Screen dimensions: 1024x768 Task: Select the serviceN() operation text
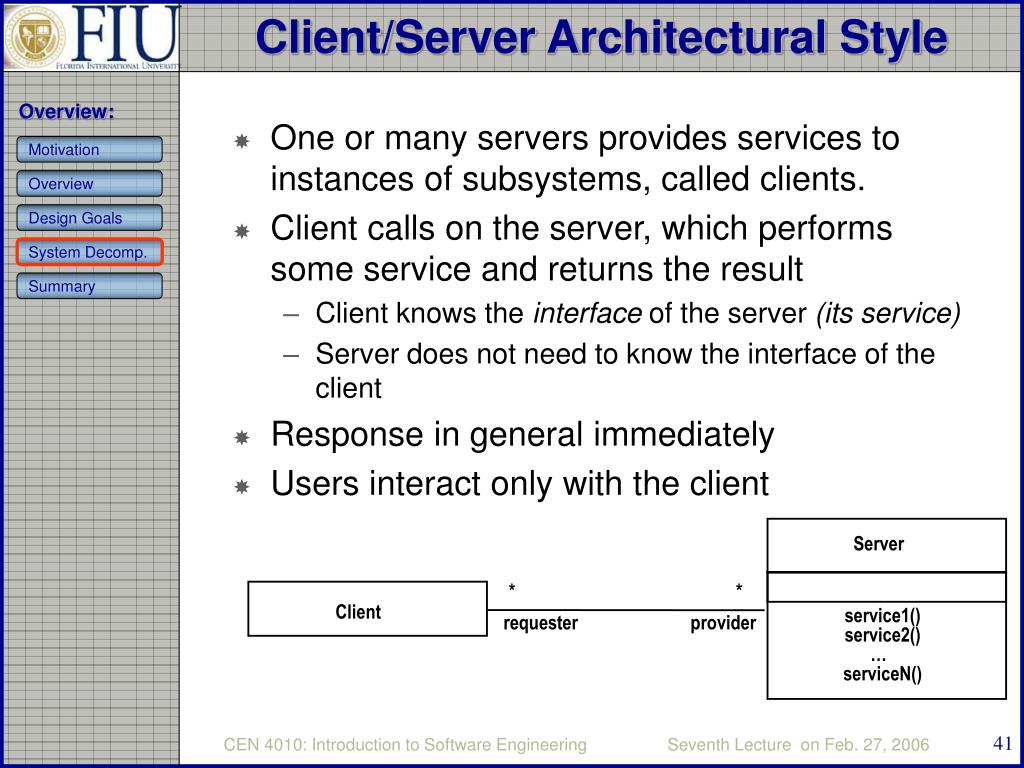coord(882,674)
